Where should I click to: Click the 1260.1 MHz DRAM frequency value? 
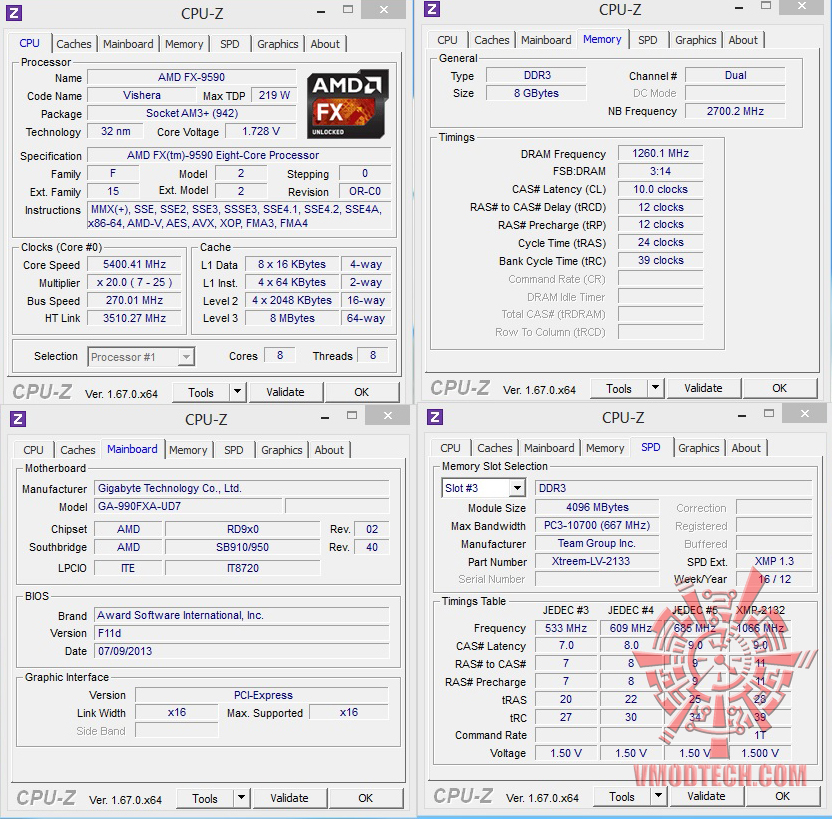pos(661,153)
